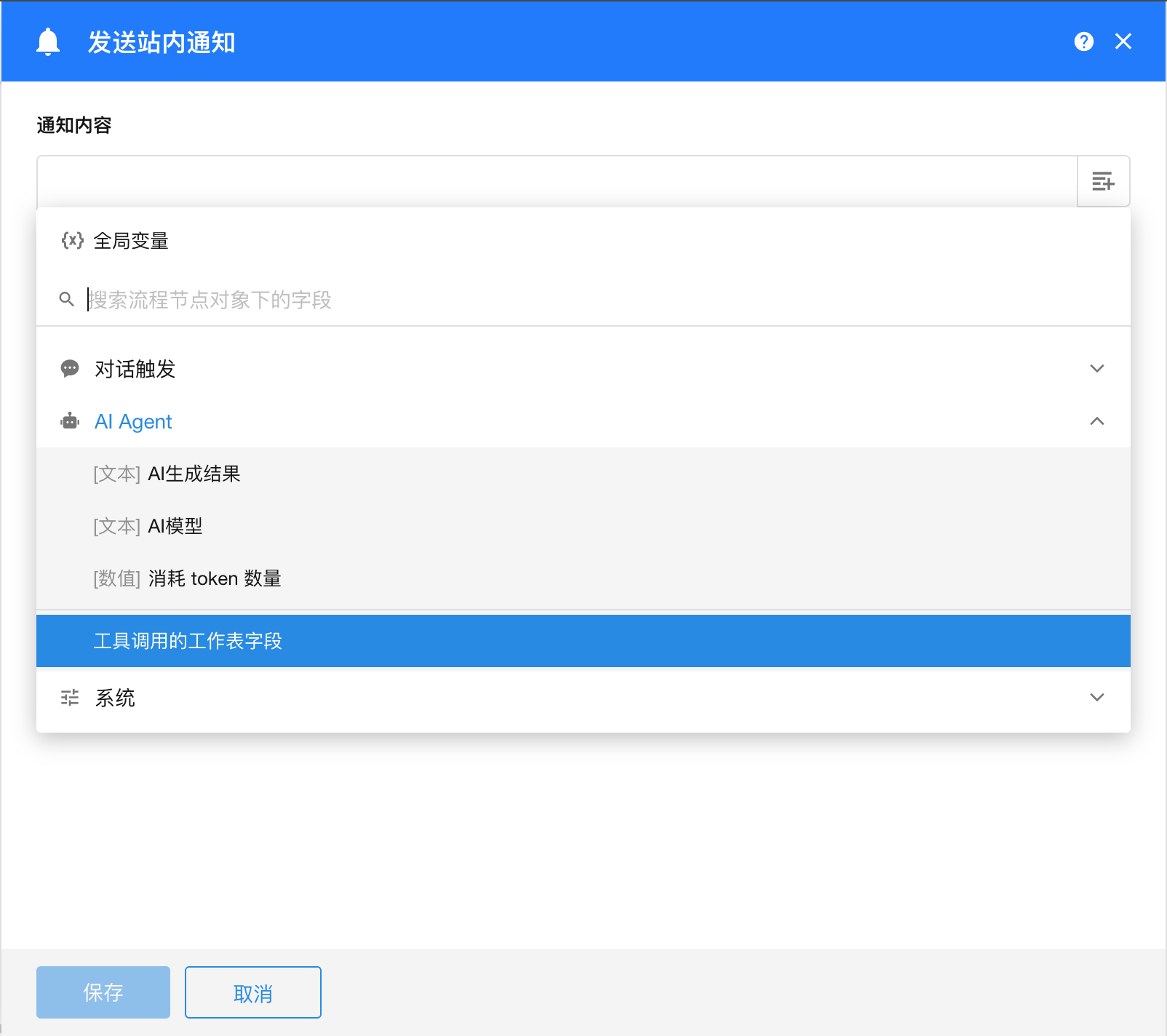The width and height of the screenshot is (1167, 1036).
Task: Click the 取消 cancel button
Action: pyautogui.click(x=252, y=992)
